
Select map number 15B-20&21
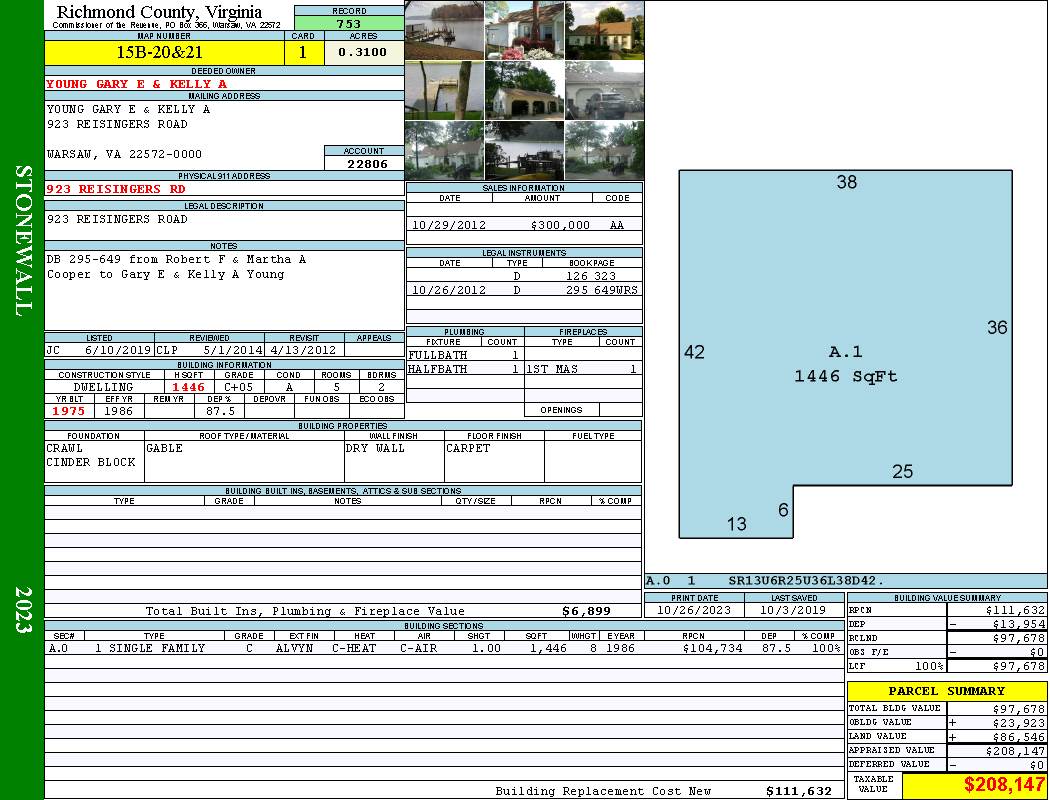point(159,53)
